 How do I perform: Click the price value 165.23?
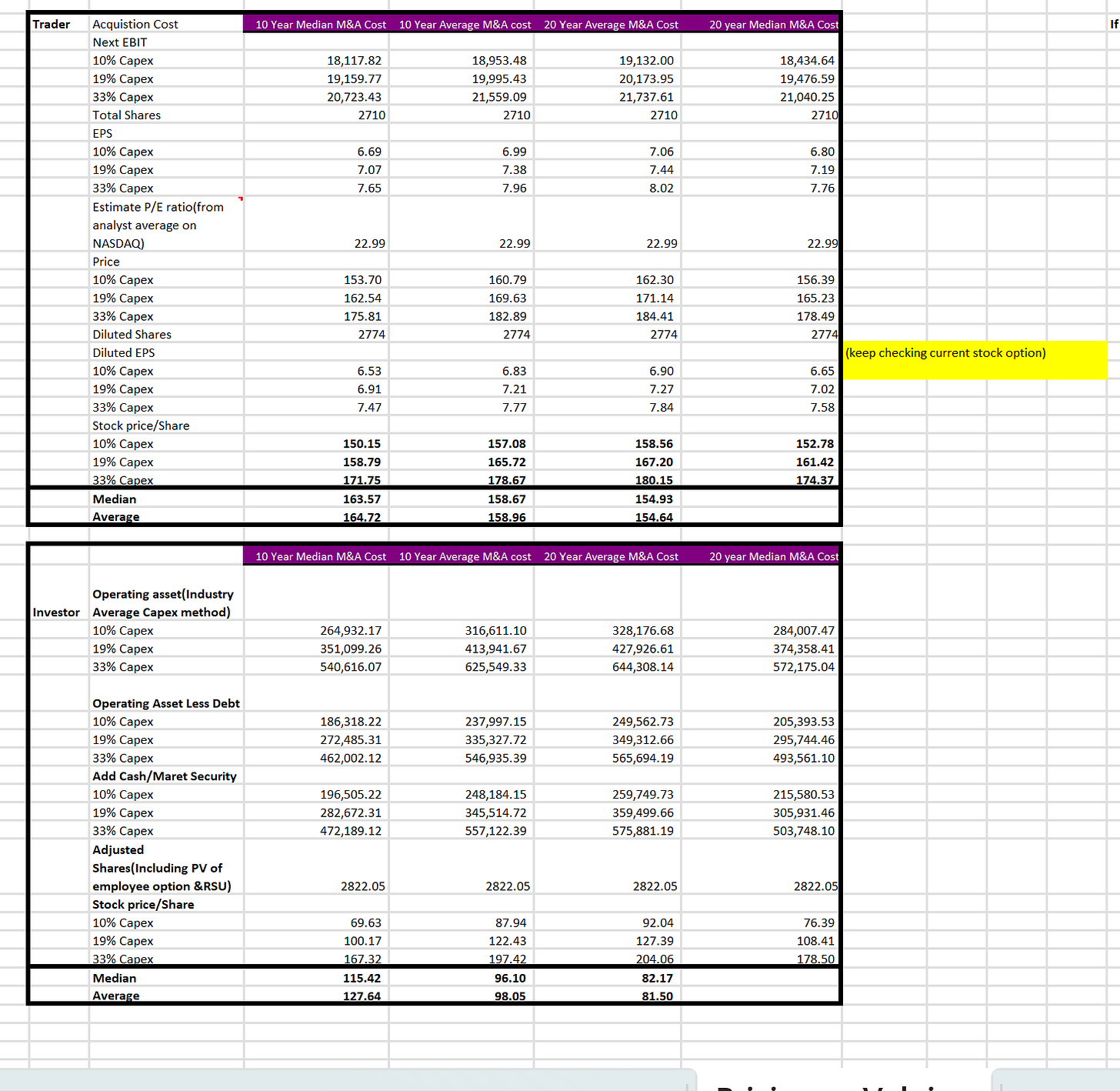815,299
